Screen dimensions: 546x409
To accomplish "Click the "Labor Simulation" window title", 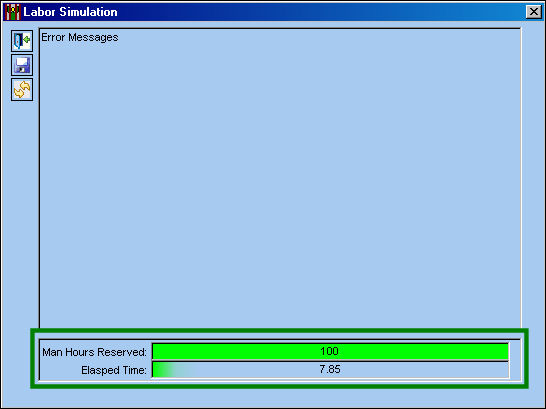I will point(70,12).
